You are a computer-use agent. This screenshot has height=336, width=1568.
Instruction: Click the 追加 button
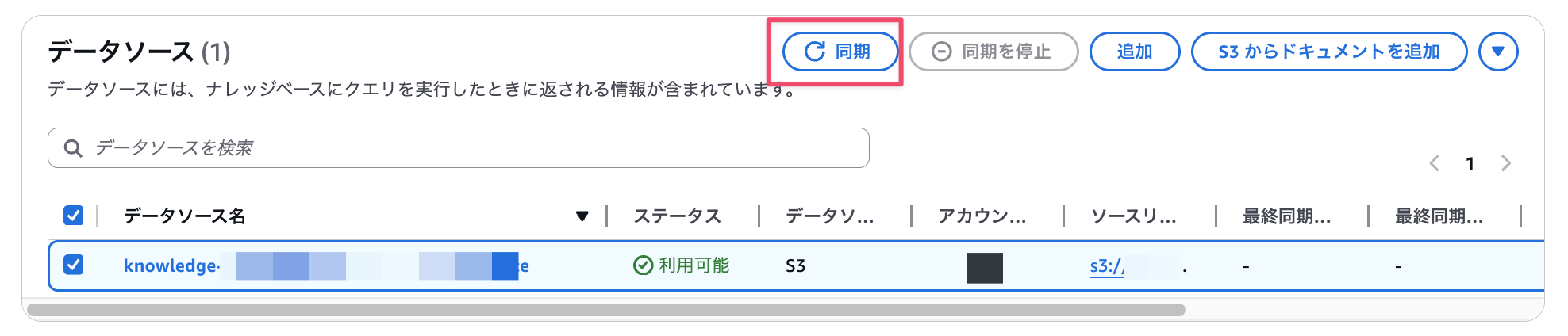pos(1135,52)
